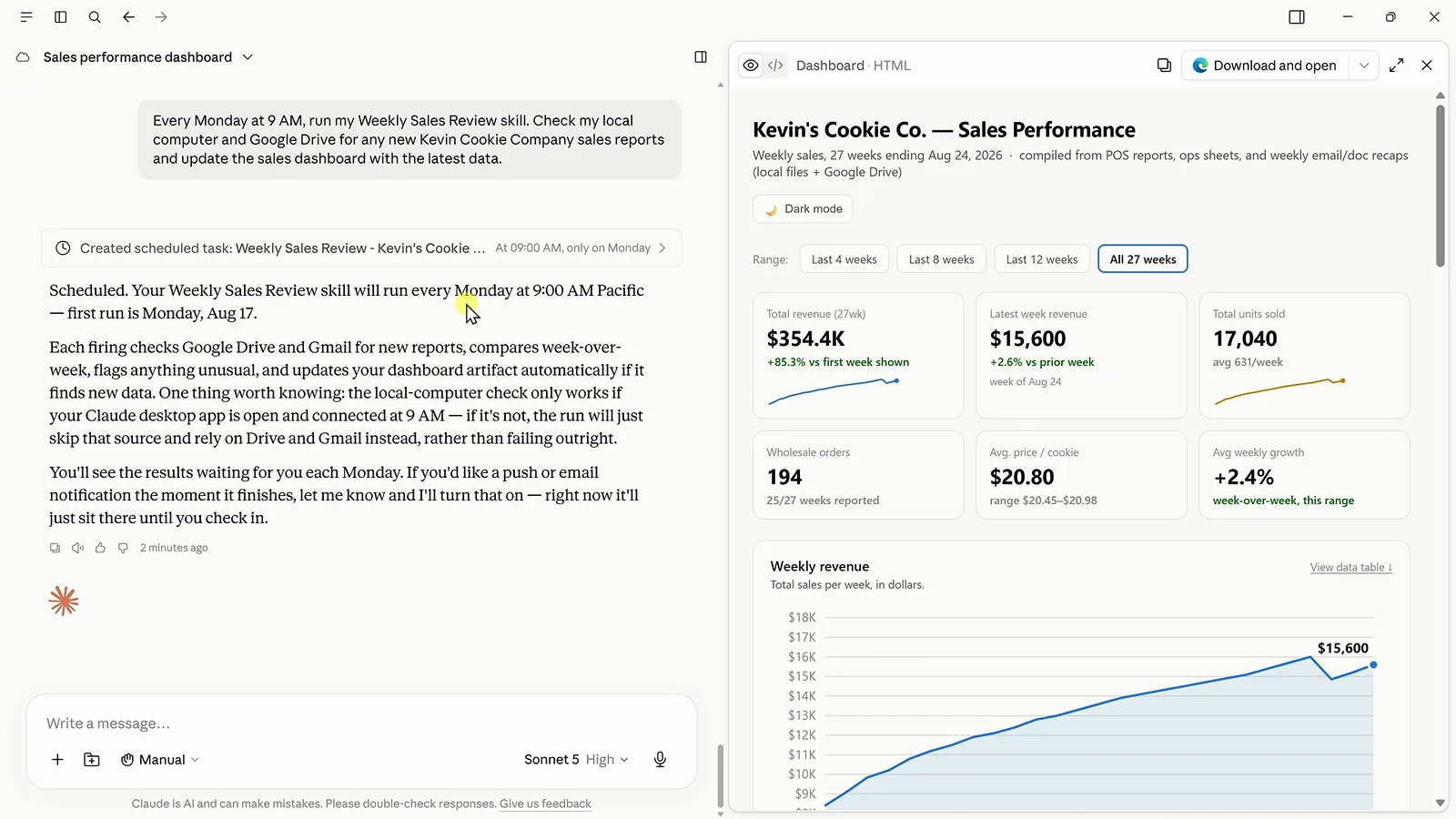This screenshot has width=1456, height=819.
Task: Add attachment with the plus icon
Action: 57,760
